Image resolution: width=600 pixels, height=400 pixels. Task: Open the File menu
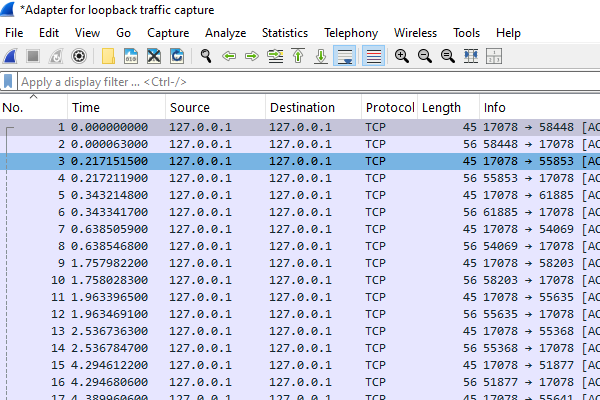(x=14, y=33)
